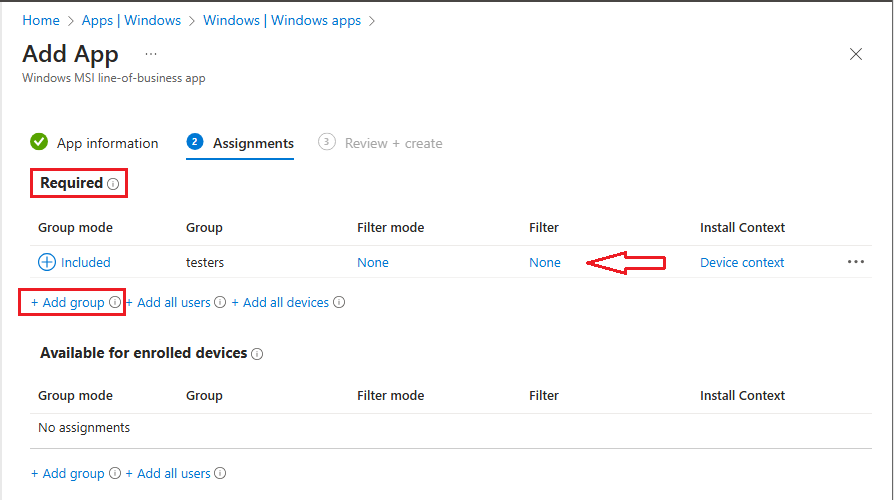The height and width of the screenshot is (500, 894).
Task: Click the green checkmark on App information
Action: 39,141
